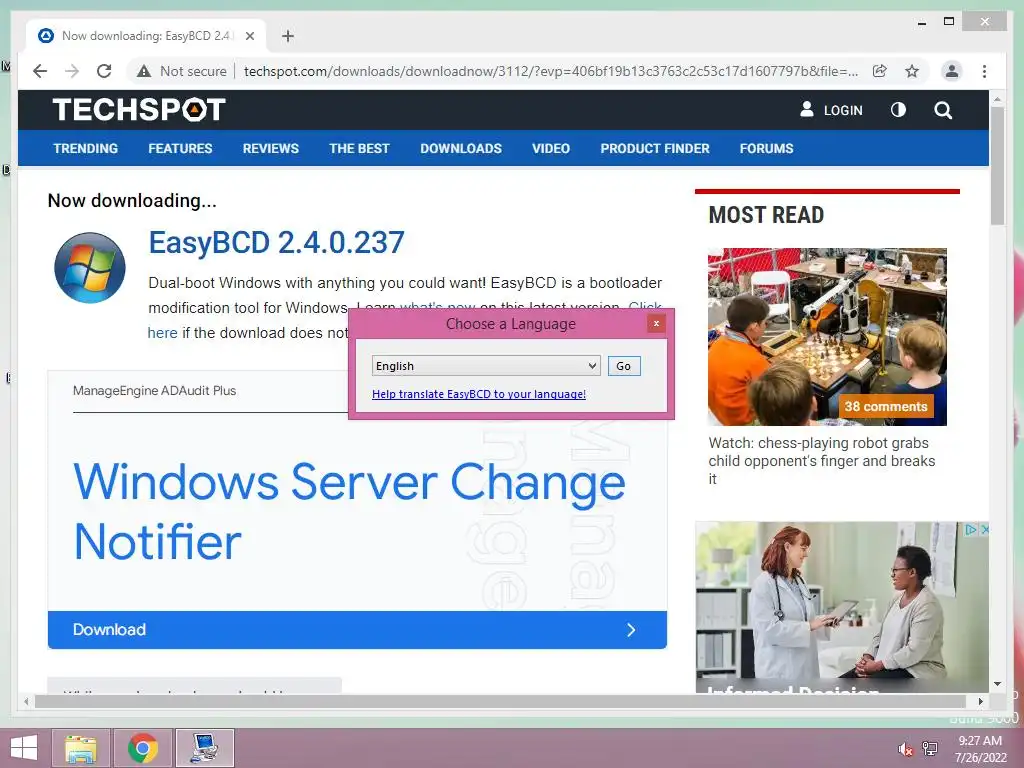Click the blue Download ad button
1024x768 pixels.
[357, 630]
